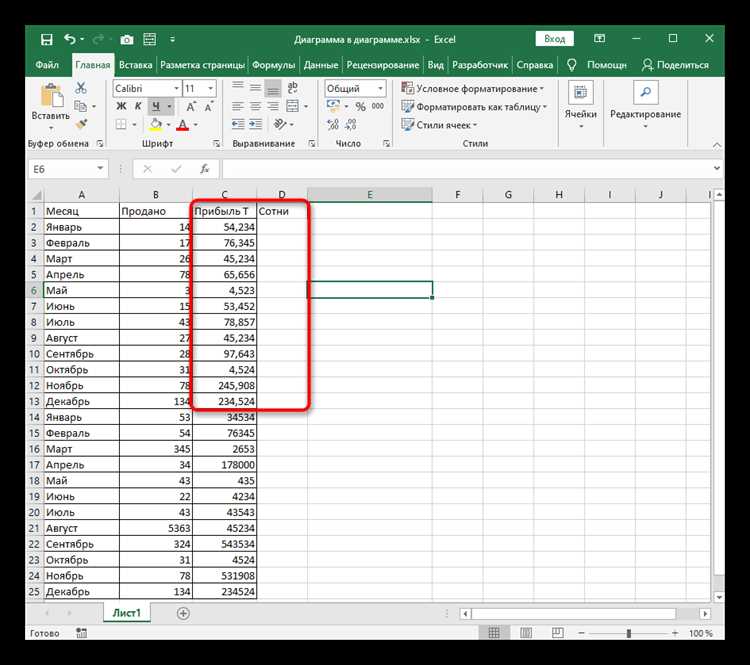This screenshot has height=665, width=750.
Task: Open the fill color dropdown arrow
Action: pos(168,125)
